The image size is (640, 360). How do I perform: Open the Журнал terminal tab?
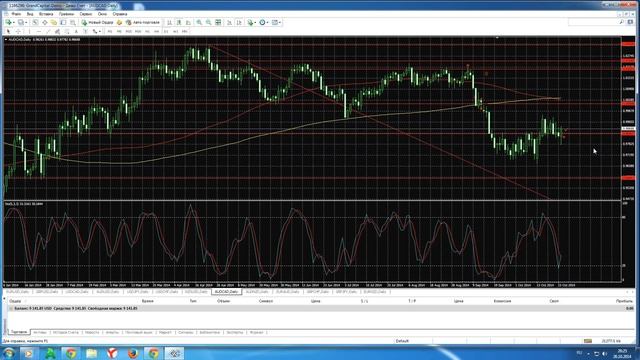click(x=256, y=333)
